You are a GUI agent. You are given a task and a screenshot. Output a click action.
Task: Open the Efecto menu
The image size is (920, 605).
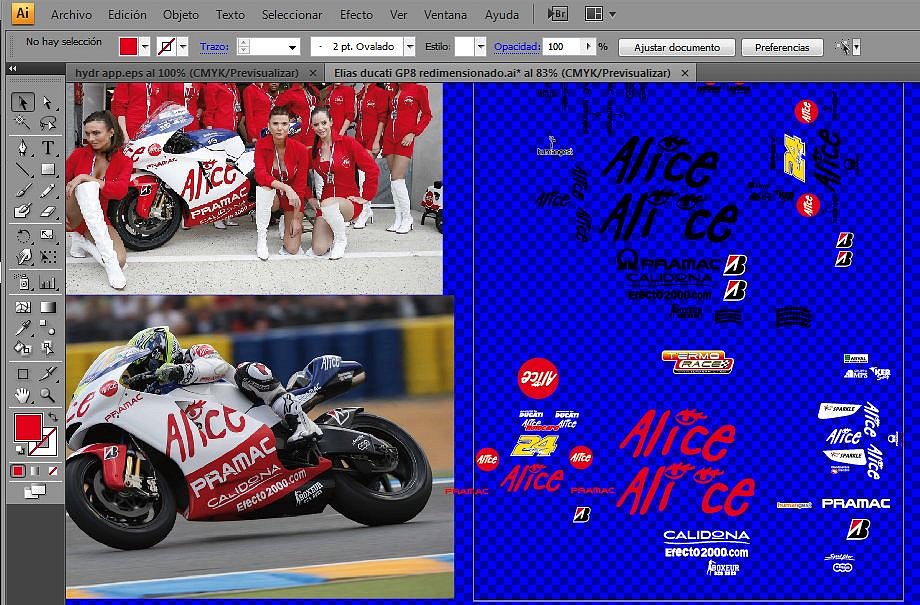(356, 15)
